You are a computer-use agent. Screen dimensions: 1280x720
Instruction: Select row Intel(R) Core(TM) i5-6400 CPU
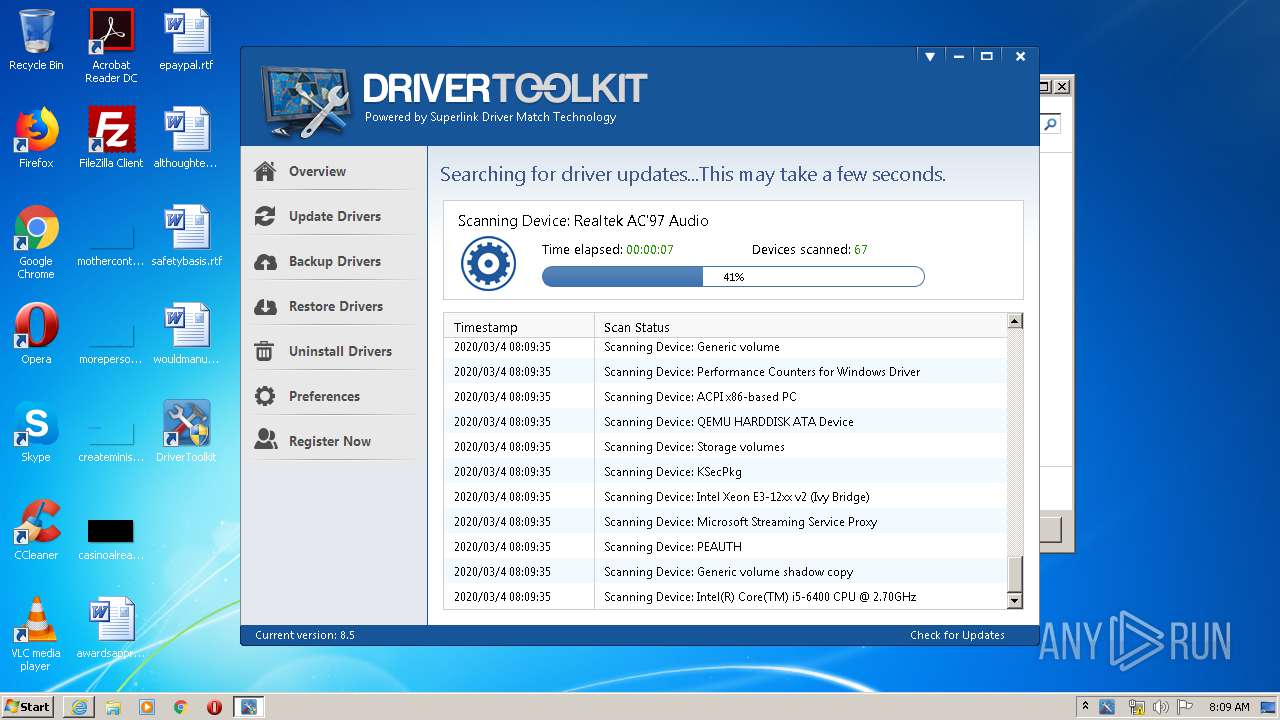coord(726,597)
